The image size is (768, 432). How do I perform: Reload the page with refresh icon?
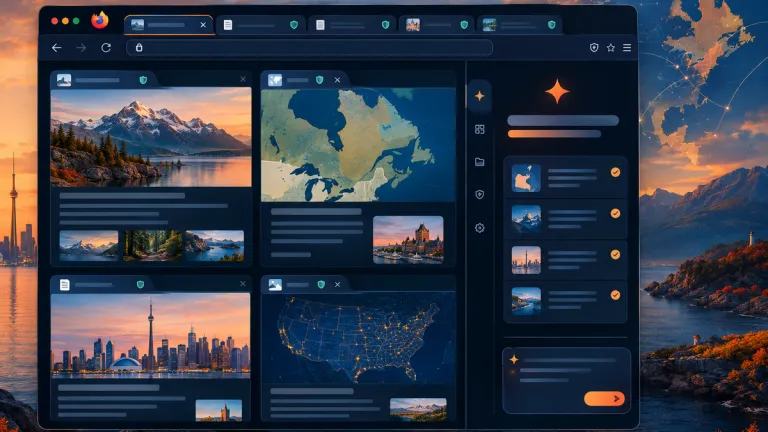click(106, 48)
